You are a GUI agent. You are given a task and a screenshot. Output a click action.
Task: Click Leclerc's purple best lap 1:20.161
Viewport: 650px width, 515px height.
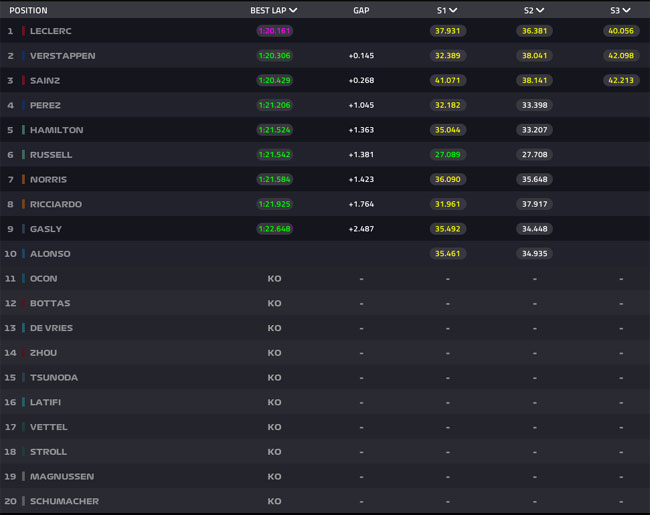tap(274, 31)
